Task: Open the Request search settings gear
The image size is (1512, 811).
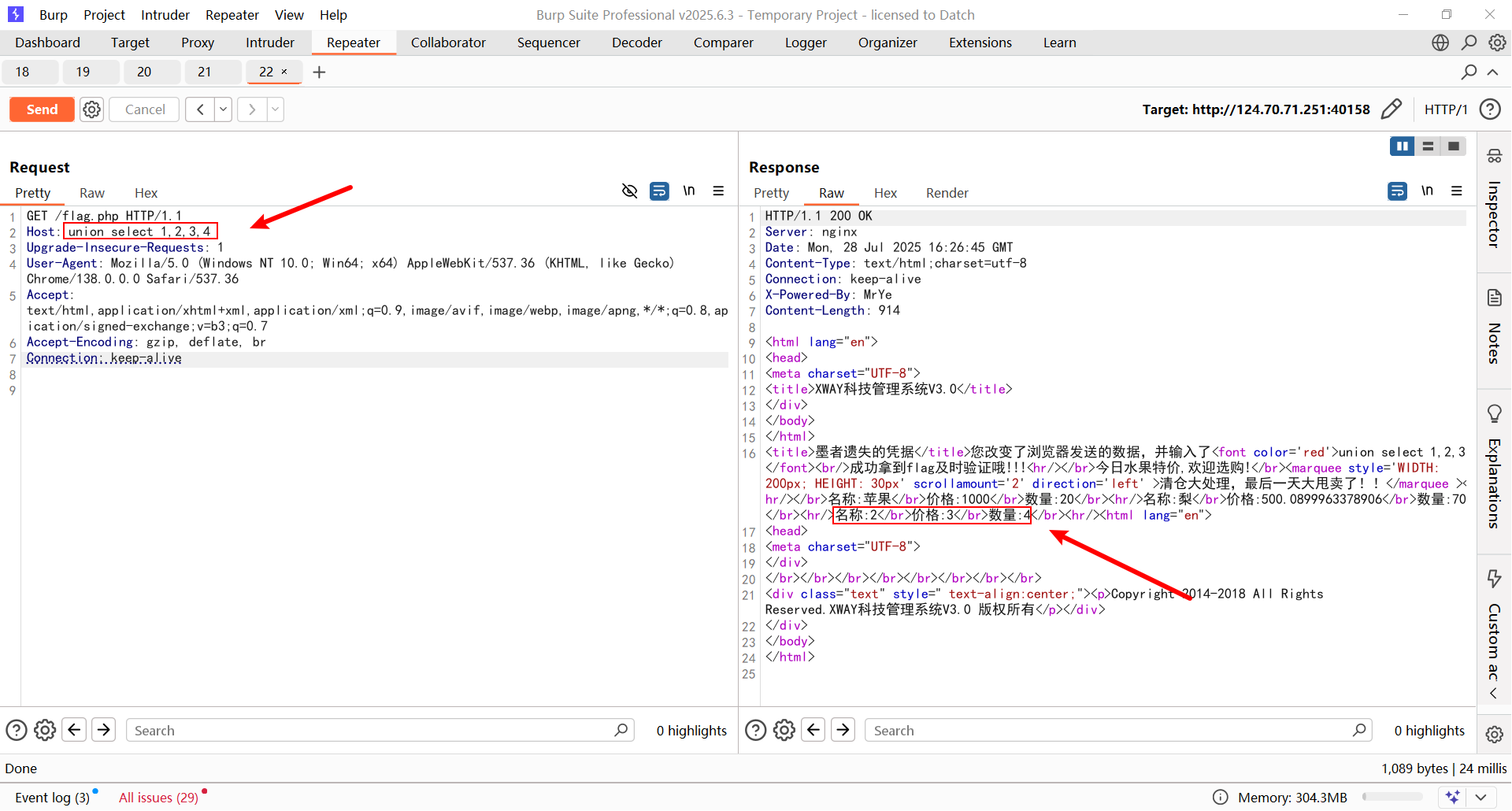Action: click(x=45, y=730)
